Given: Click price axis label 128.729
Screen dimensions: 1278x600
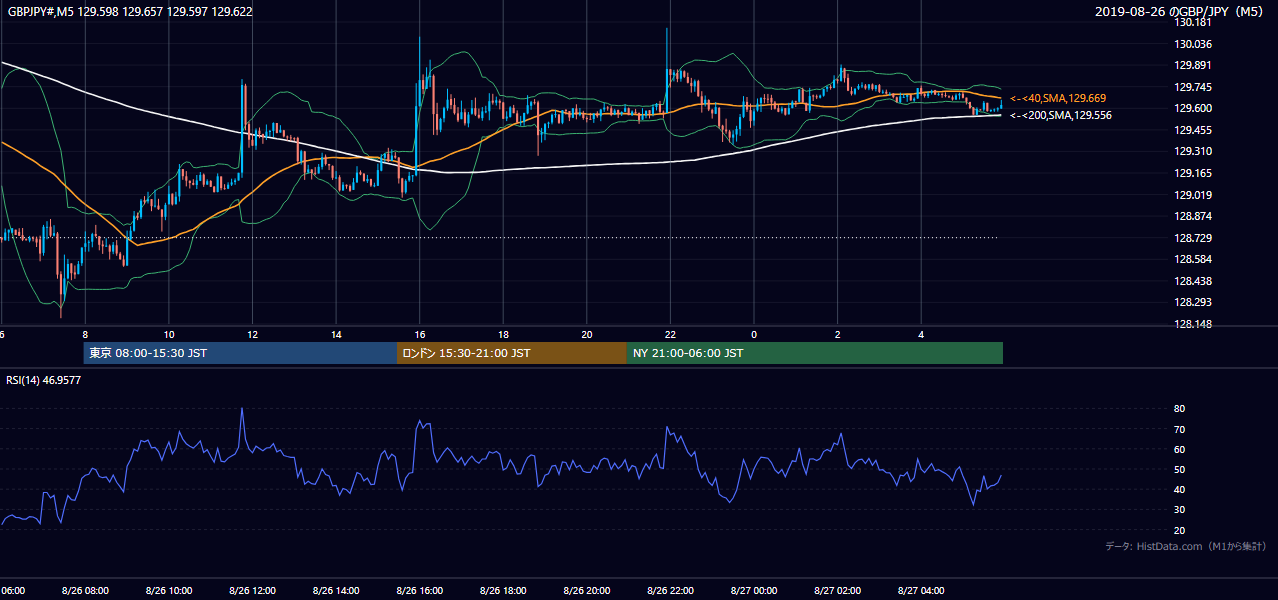Looking at the screenshot, I should (1194, 238).
